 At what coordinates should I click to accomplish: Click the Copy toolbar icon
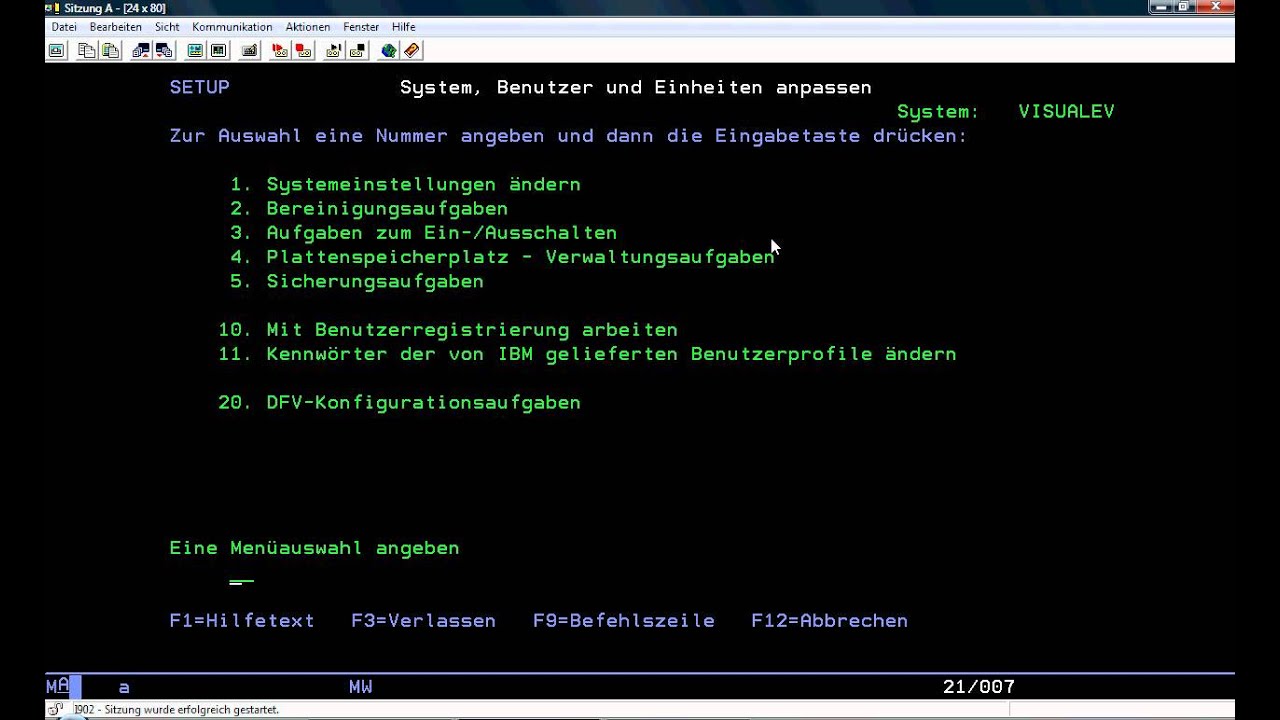pyautogui.click(x=87, y=50)
